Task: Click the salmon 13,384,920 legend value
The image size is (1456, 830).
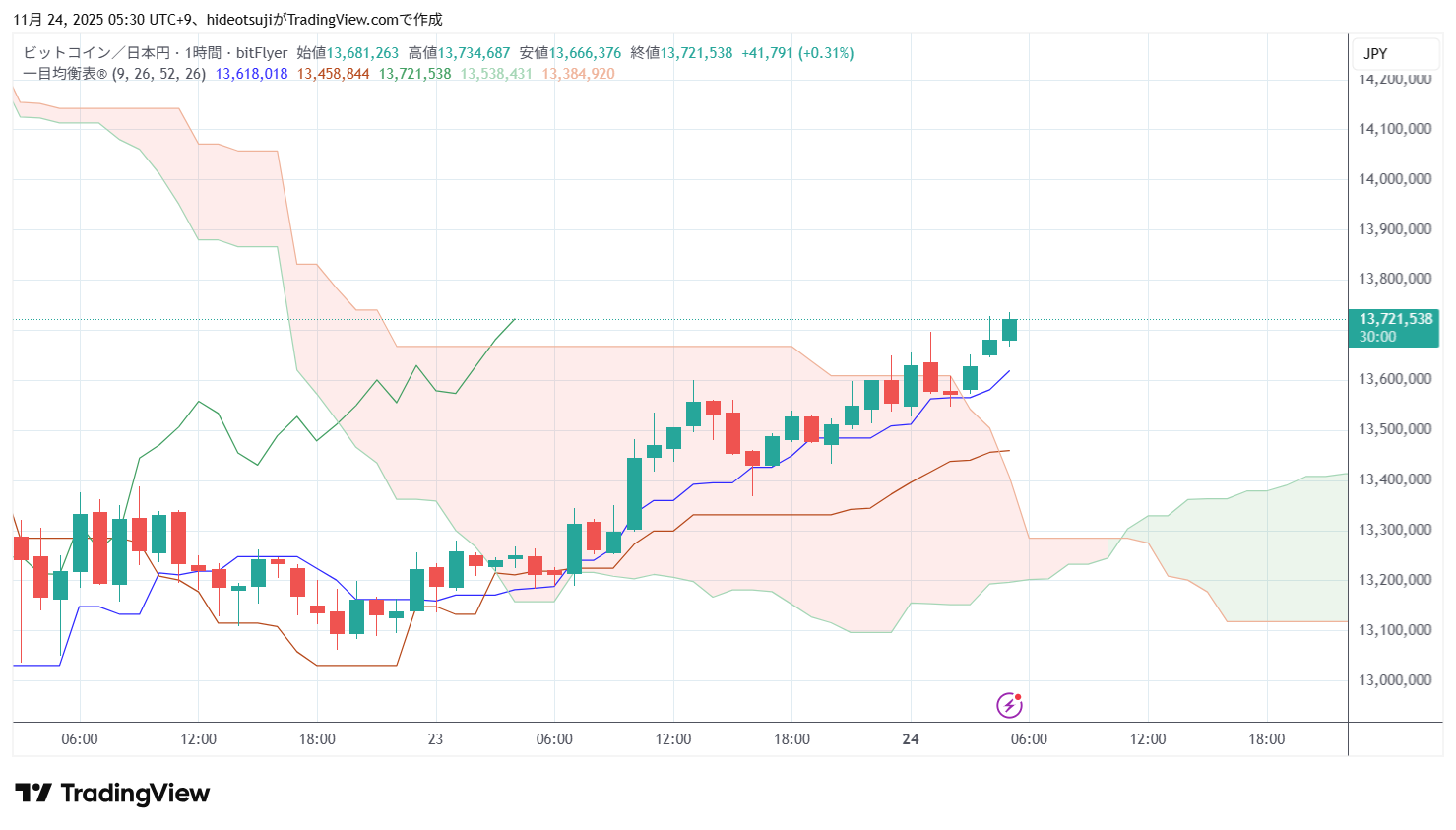Action: coord(578,74)
